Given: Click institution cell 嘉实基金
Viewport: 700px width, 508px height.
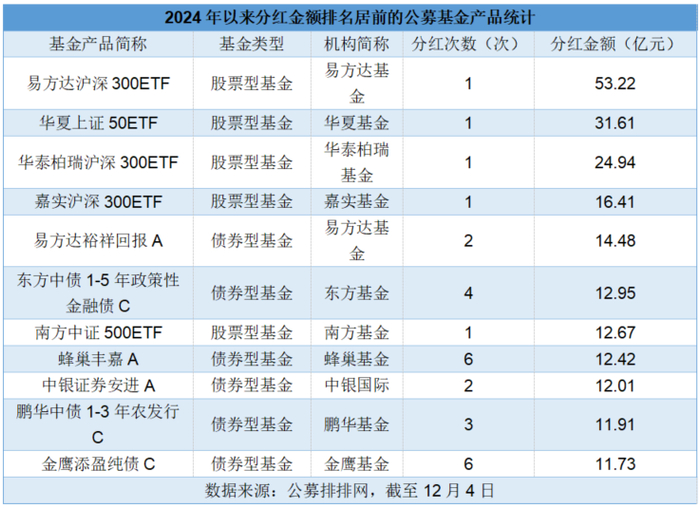Looking at the screenshot, I should (357, 202).
